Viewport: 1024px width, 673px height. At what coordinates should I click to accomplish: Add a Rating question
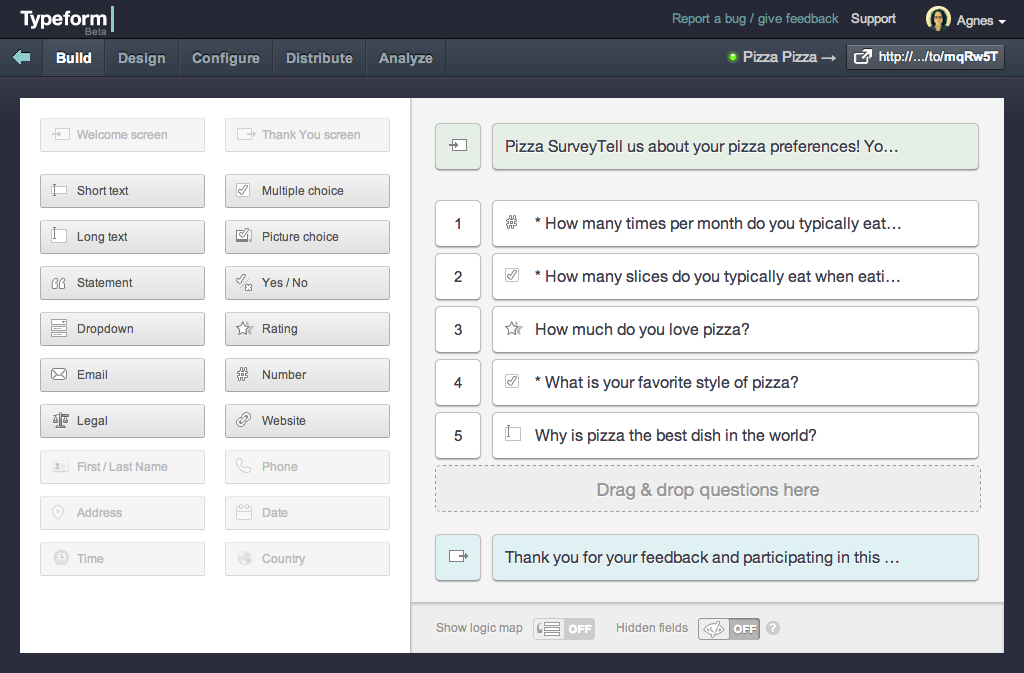[x=308, y=329]
